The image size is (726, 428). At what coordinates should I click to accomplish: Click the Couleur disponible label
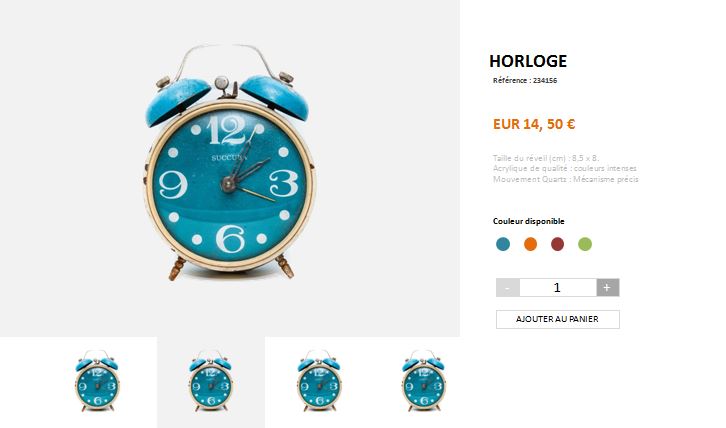click(528, 221)
